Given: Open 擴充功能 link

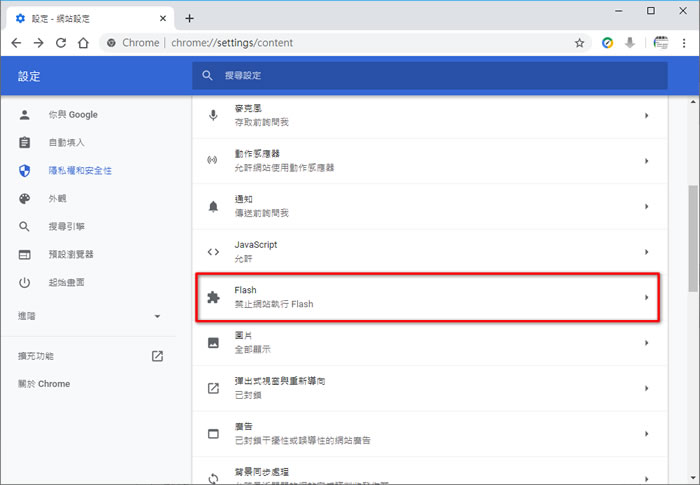Looking at the screenshot, I should 36,356.
